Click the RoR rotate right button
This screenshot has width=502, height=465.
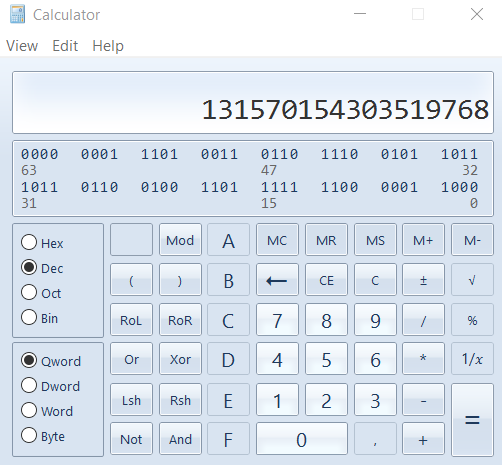coord(180,320)
